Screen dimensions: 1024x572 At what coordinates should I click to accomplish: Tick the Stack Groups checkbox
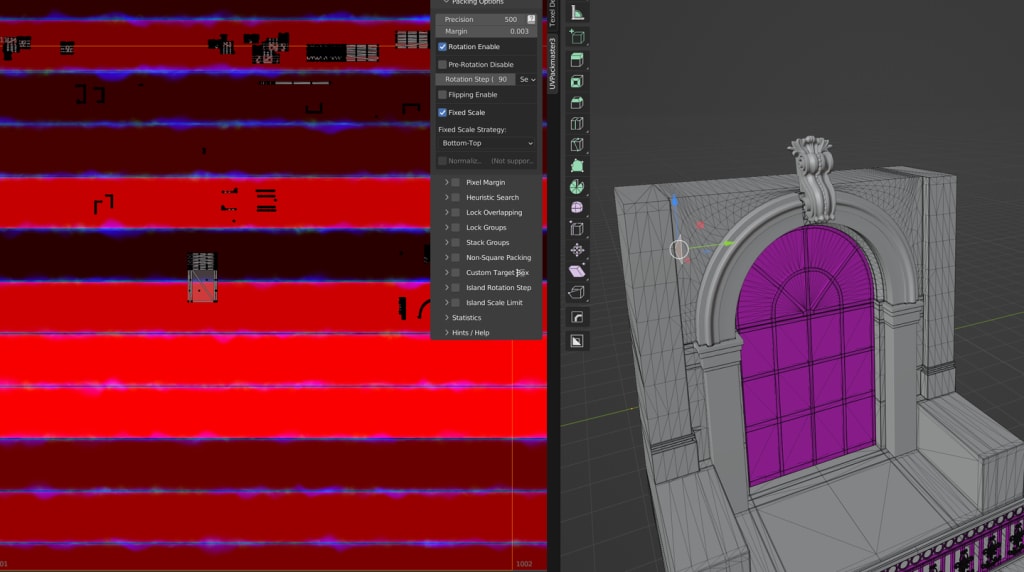pos(456,243)
